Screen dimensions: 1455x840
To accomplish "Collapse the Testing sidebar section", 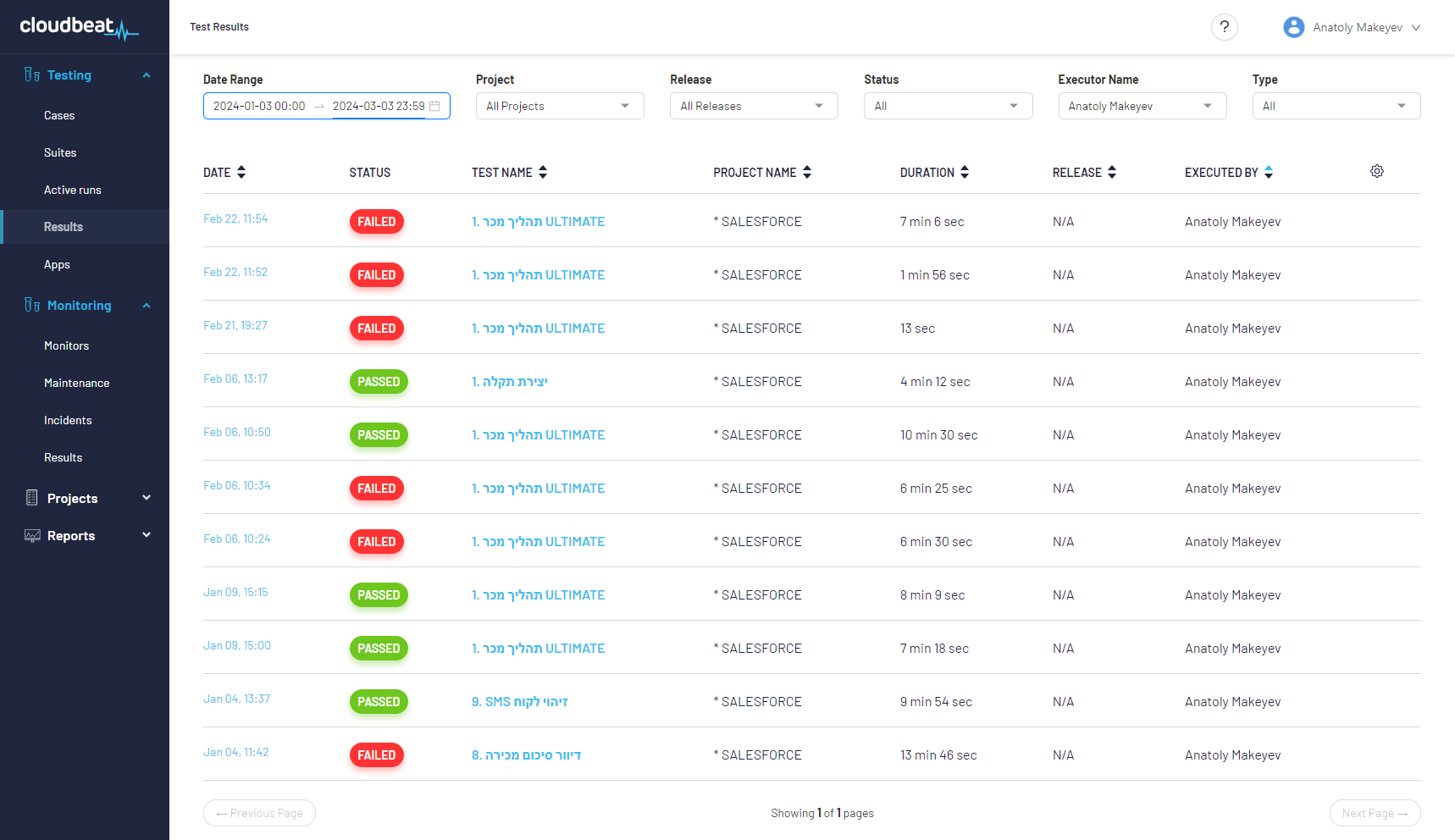I will coord(146,75).
